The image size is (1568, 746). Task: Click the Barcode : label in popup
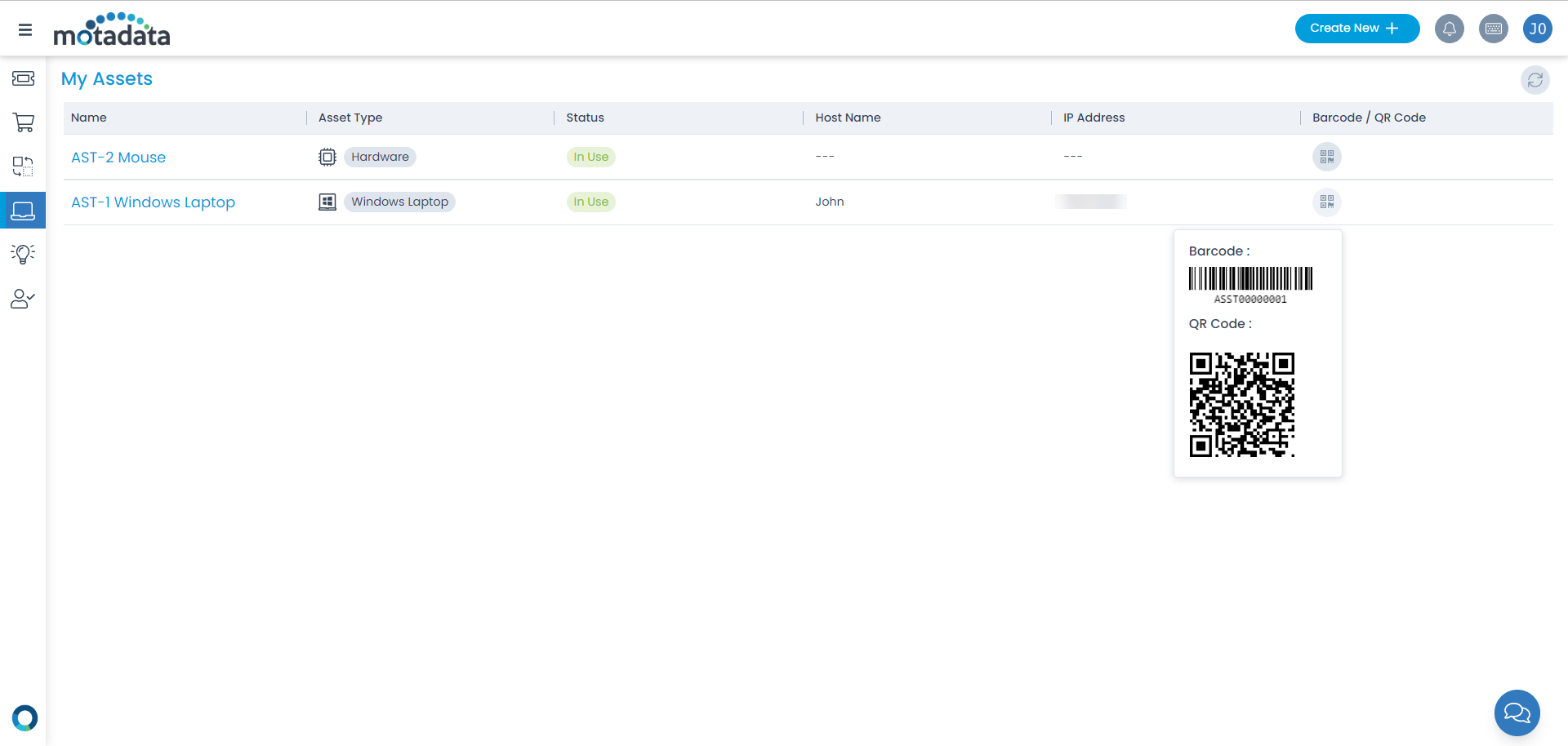pyautogui.click(x=1219, y=251)
